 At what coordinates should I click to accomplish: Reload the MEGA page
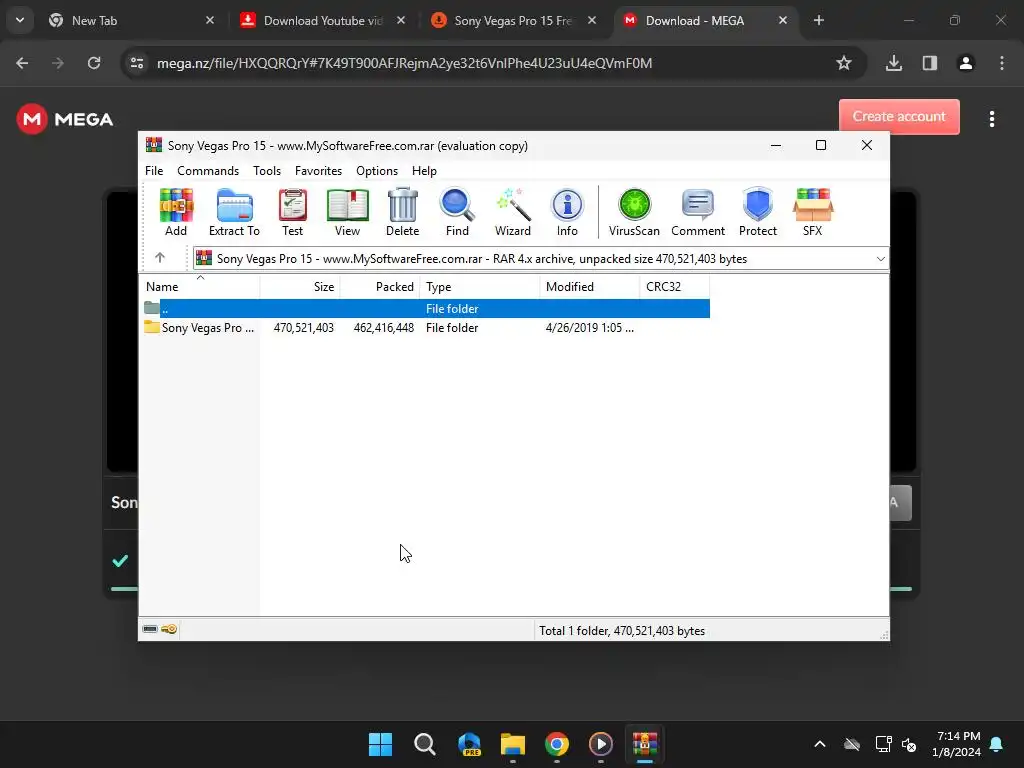click(x=94, y=63)
